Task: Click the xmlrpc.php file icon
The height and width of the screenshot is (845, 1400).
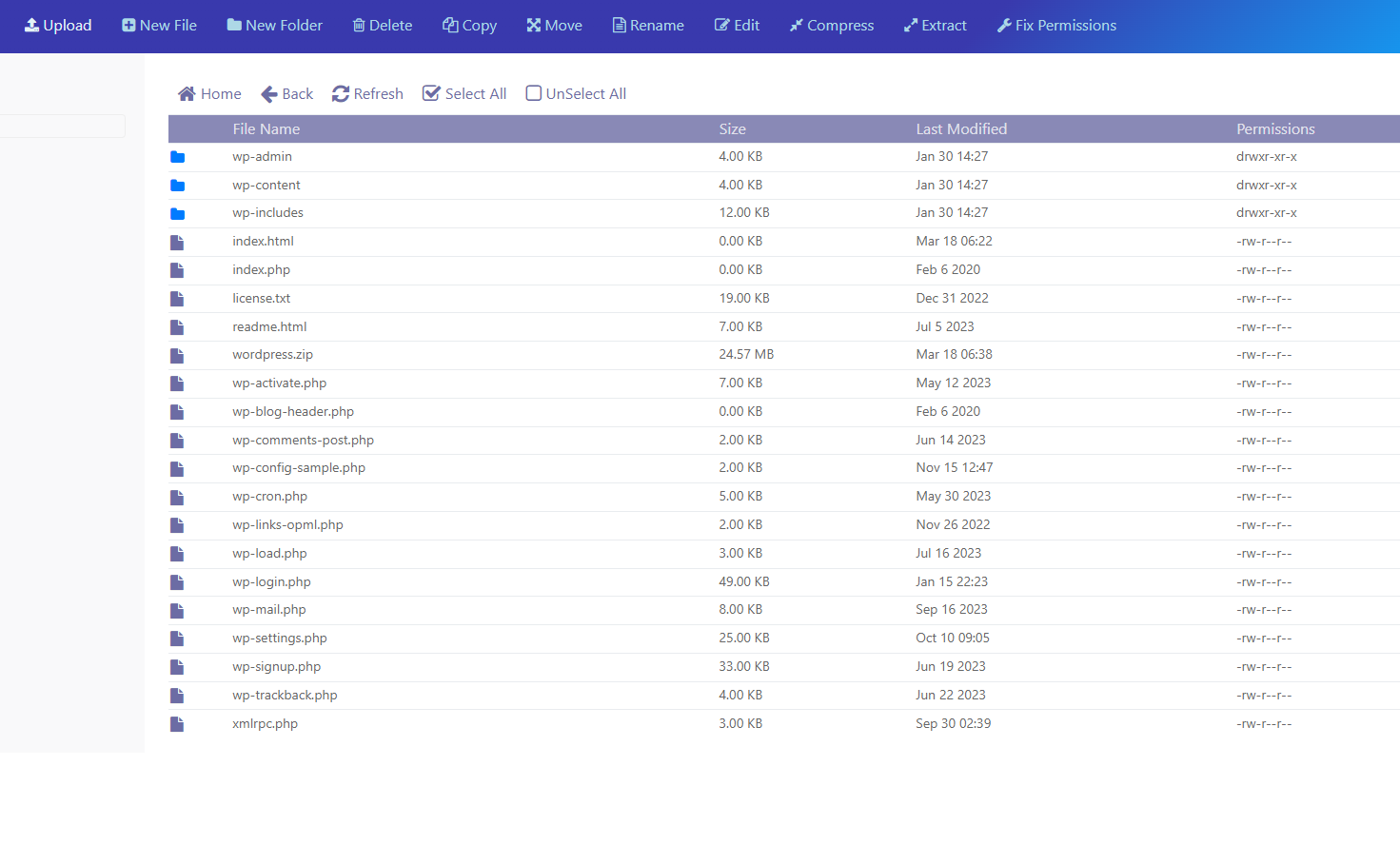Action: point(177,724)
